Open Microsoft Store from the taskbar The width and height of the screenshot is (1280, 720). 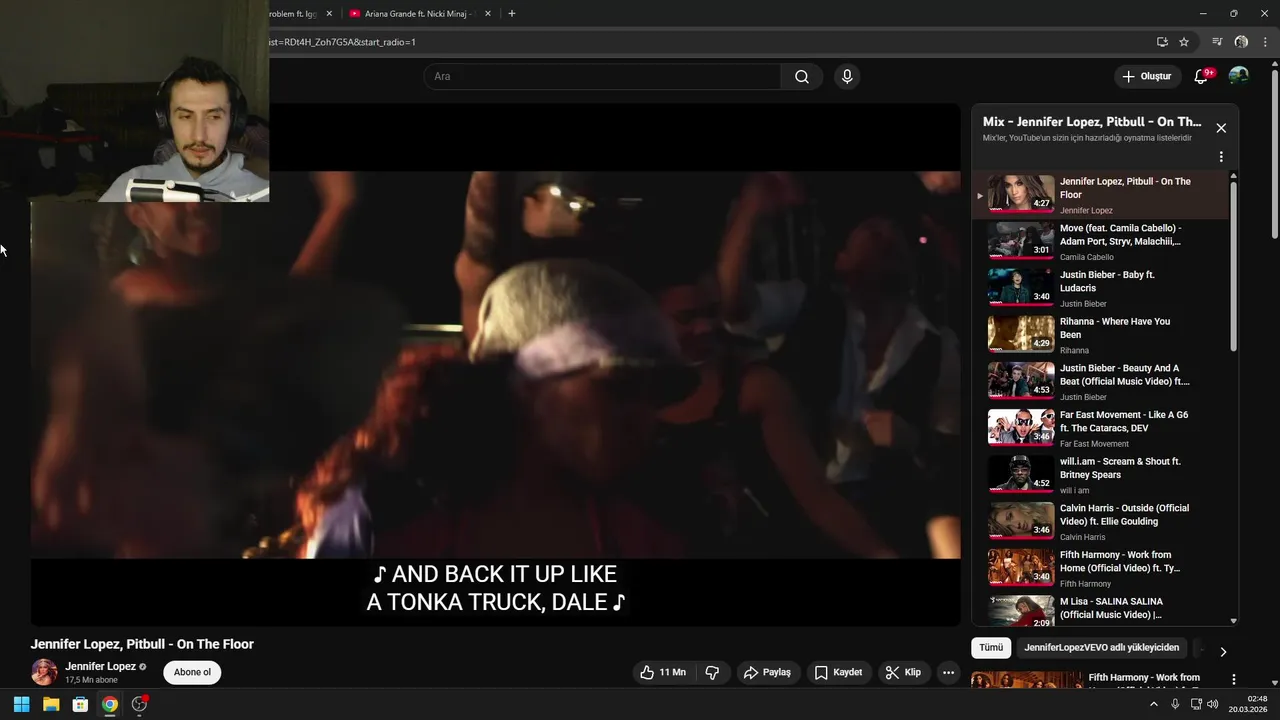pyautogui.click(x=80, y=704)
